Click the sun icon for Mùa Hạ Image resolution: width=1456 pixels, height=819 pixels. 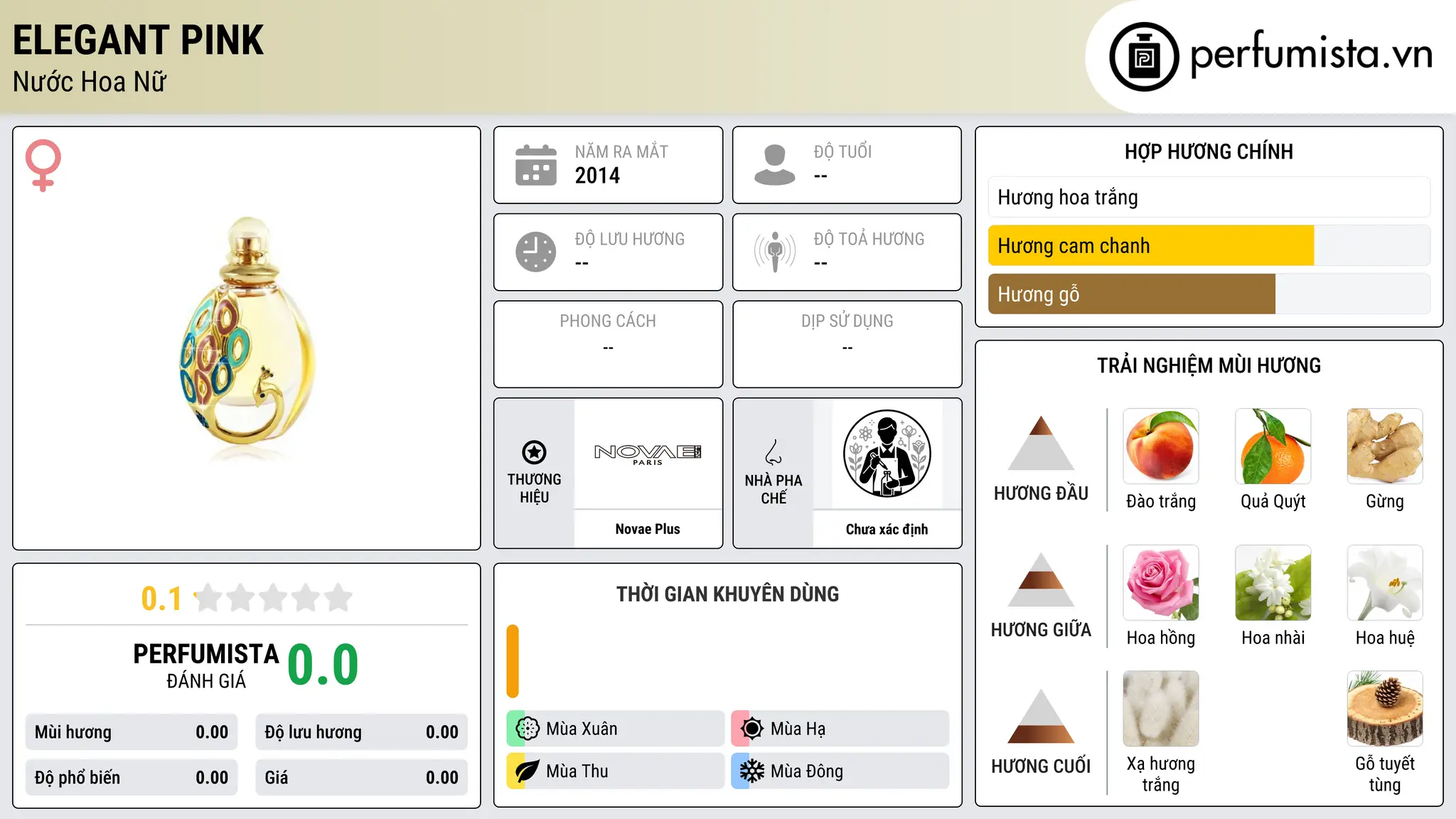click(x=752, y=729)
